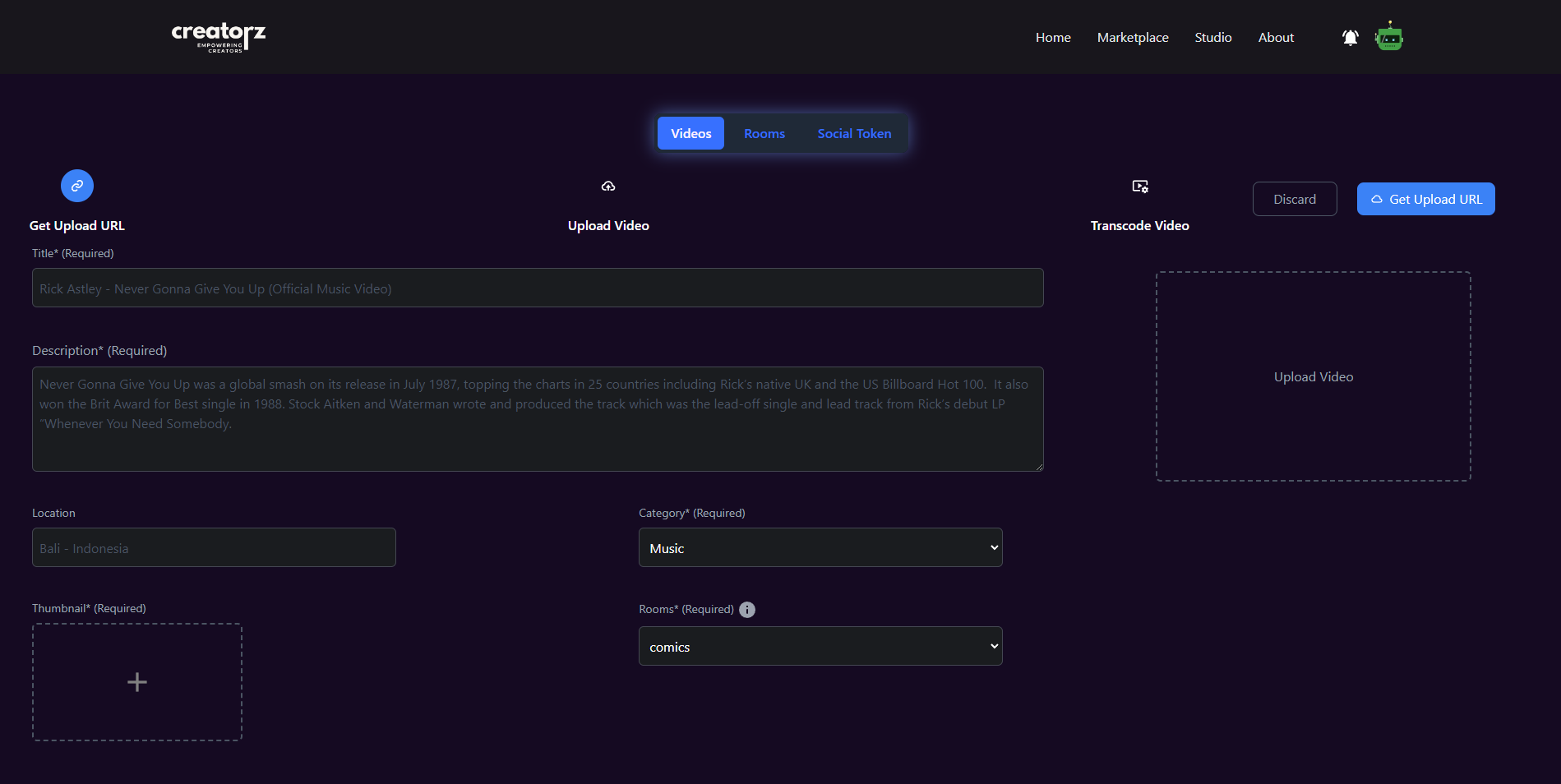
Task: Click the 'Upload Video' step label
Action: 608,226
